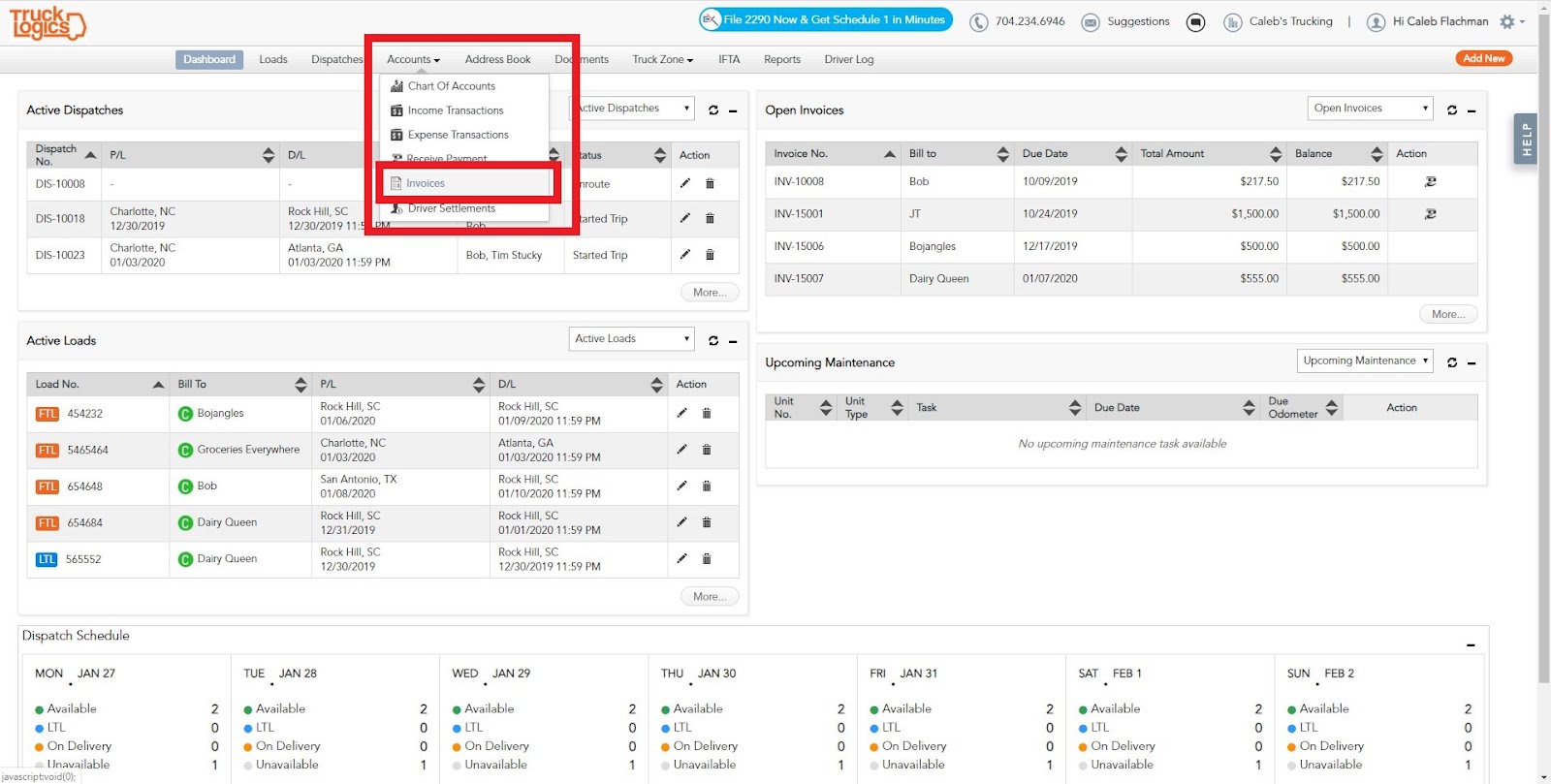Open the HELP side tab
Screen dimensions: 1551x784
coord(1525,139)
